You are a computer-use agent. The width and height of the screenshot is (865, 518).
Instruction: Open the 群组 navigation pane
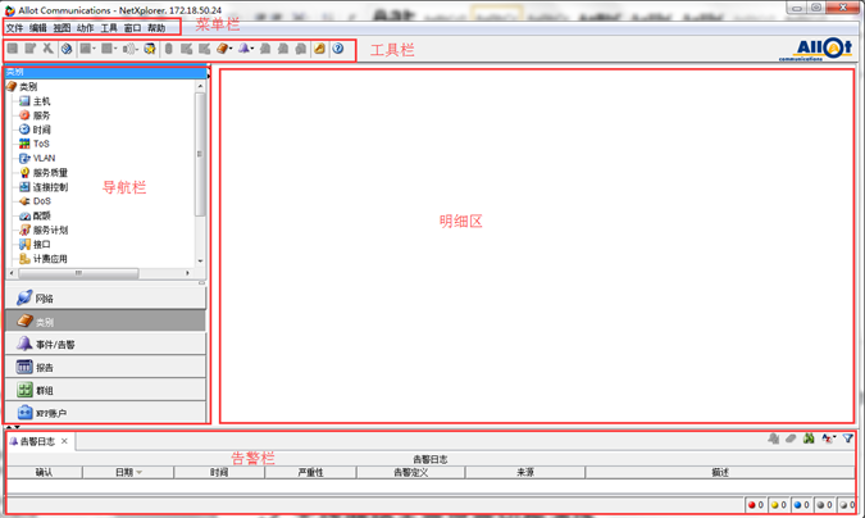pos(105,390)
